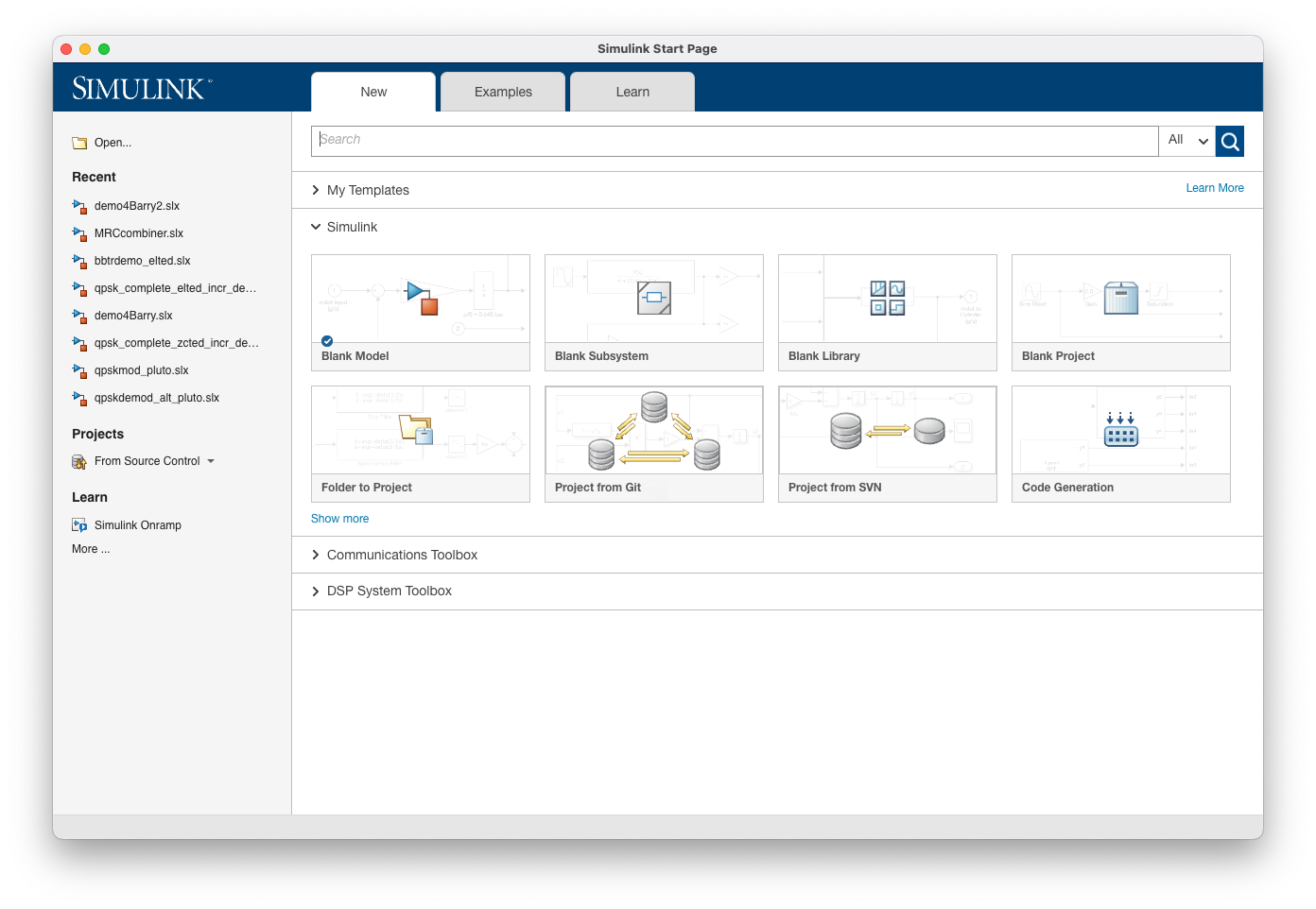Screen dimensions: 1316x909
Task: Click the model icon beside bbtrdemo_elted.slx
Action: 79,261
